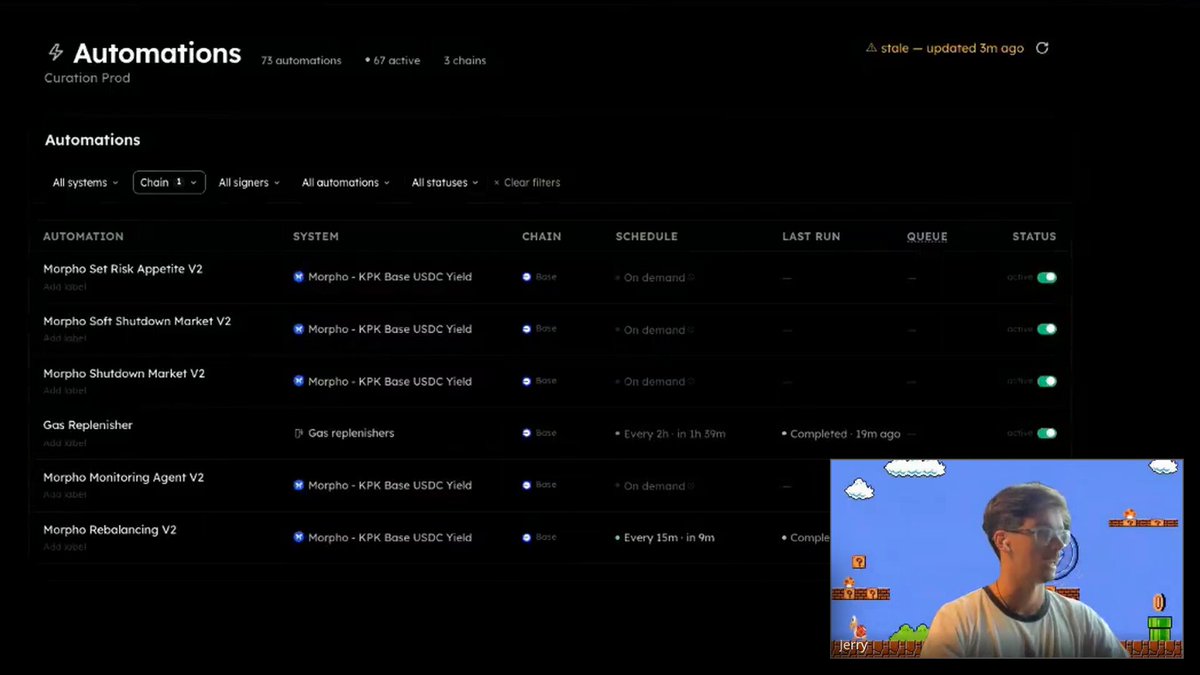This screenshot has height=675, width=1200.
Task: Click the Base chain icon in the Morpho Set Risk Appetite V2 row
Action: point(527,277)
